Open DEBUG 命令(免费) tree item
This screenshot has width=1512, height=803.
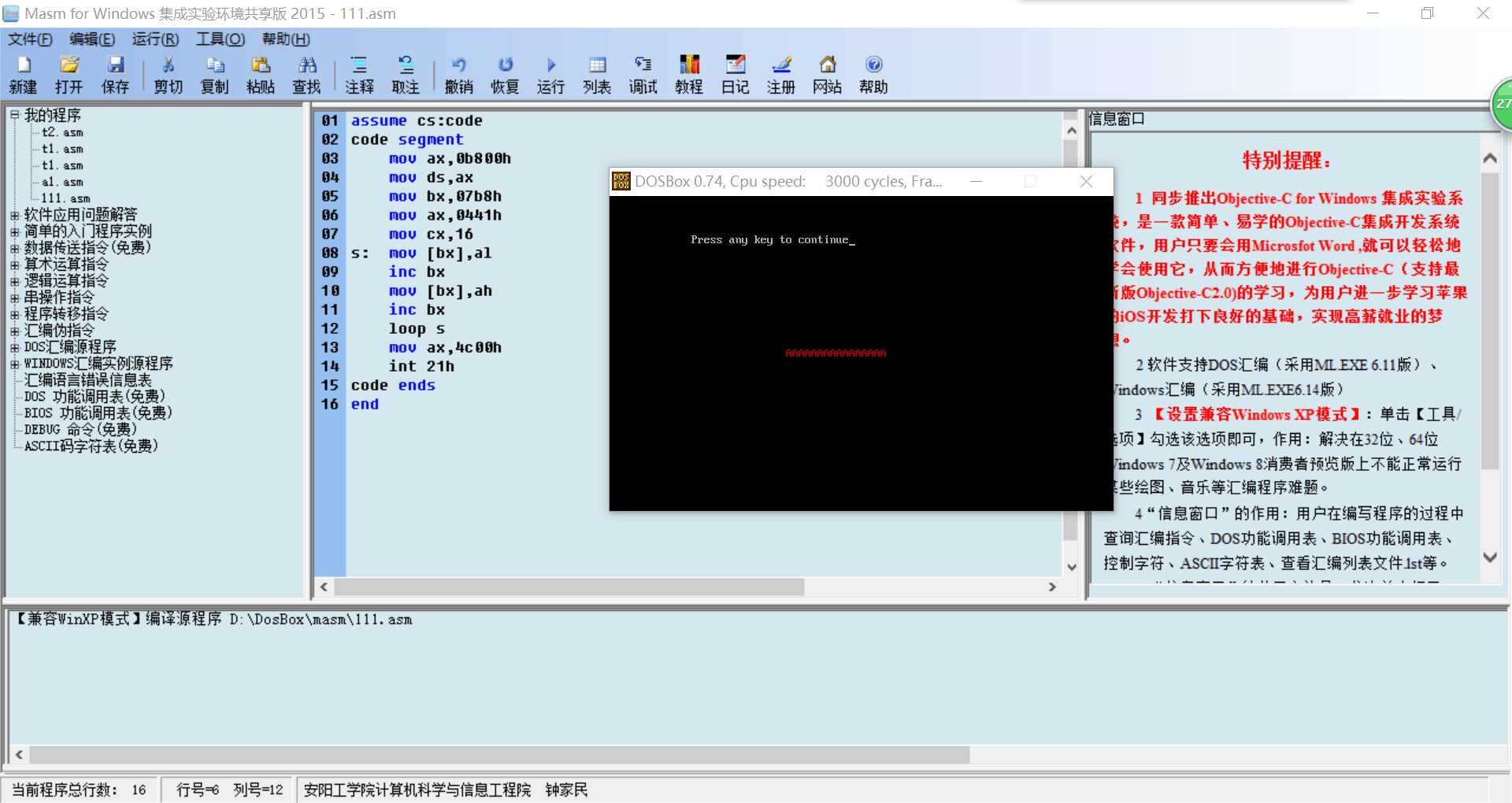[80, 430]
